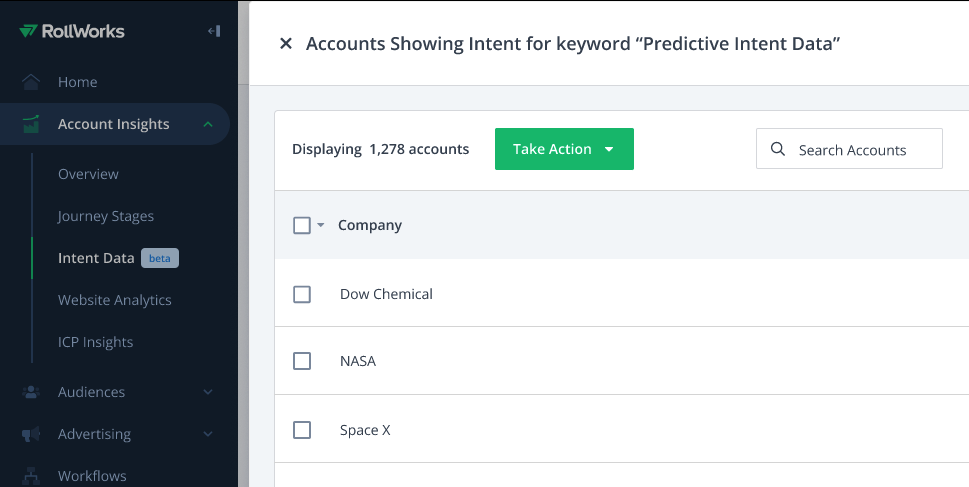Collapse the Account Insights menu chevron
This screenshot has height=487, width=969.
[208, 124]
